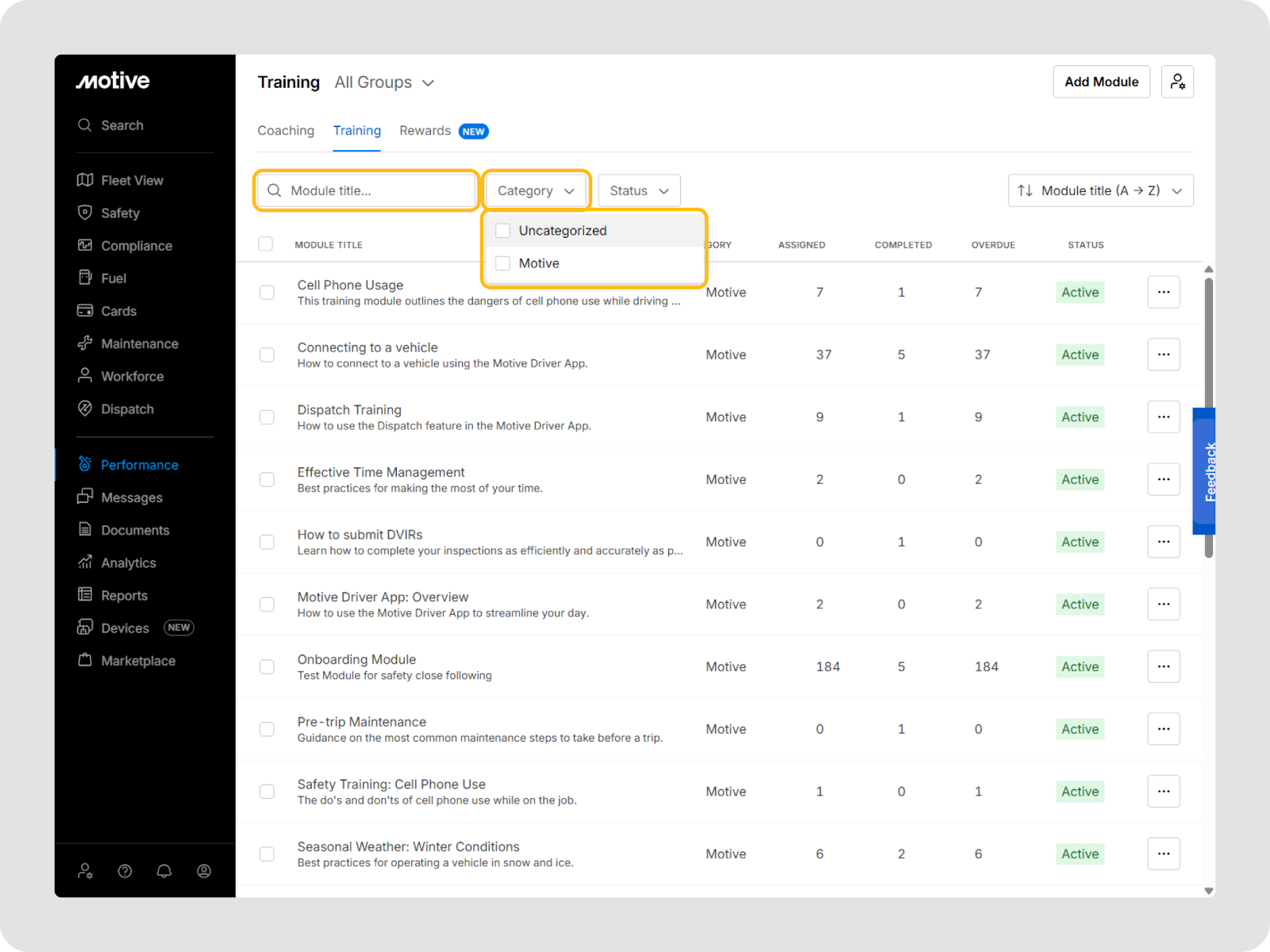Open more options for Onboarding Module
Screen dimensions: 1270x952
tap(1163, 666)
